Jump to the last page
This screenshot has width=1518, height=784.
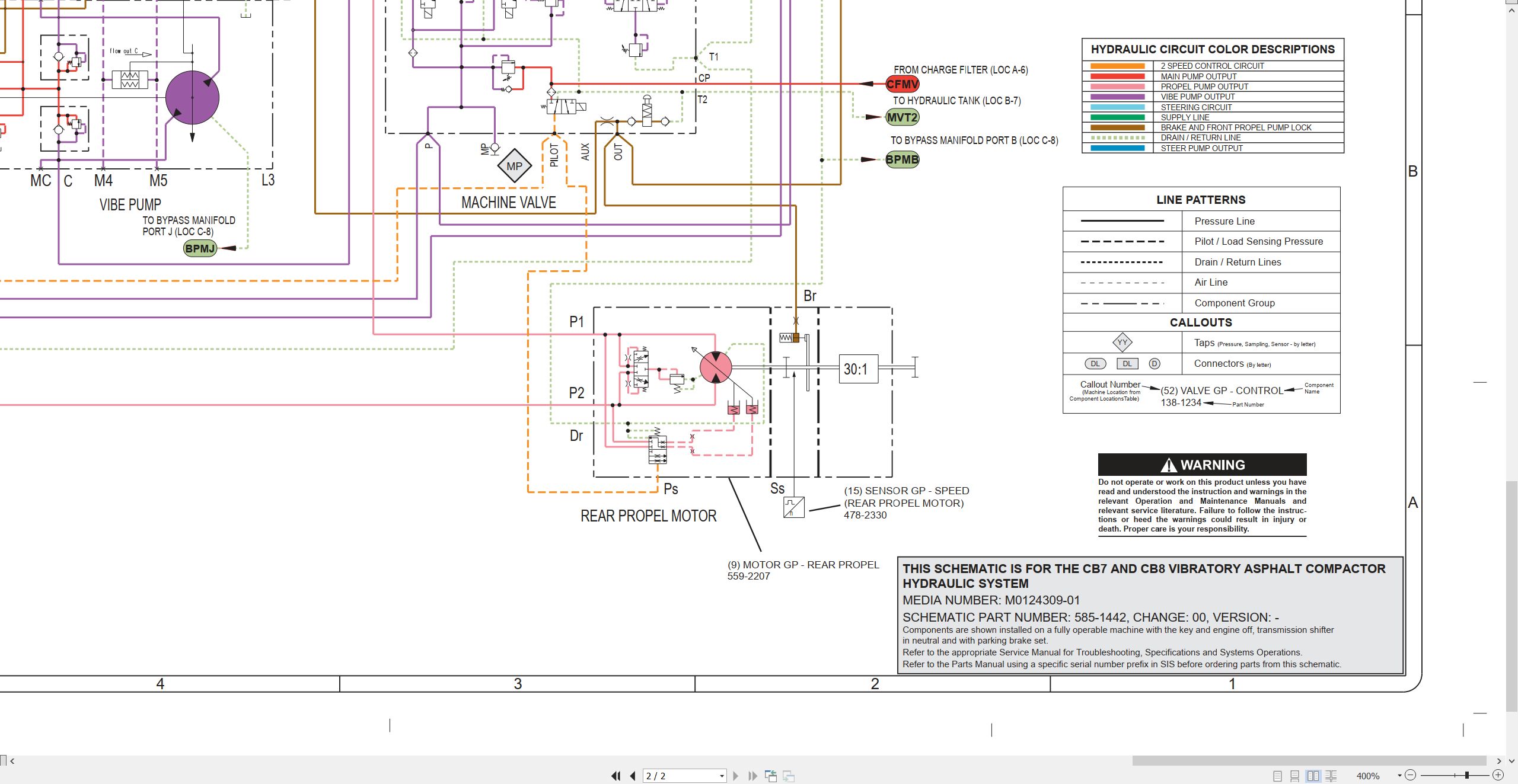[752, 776]
